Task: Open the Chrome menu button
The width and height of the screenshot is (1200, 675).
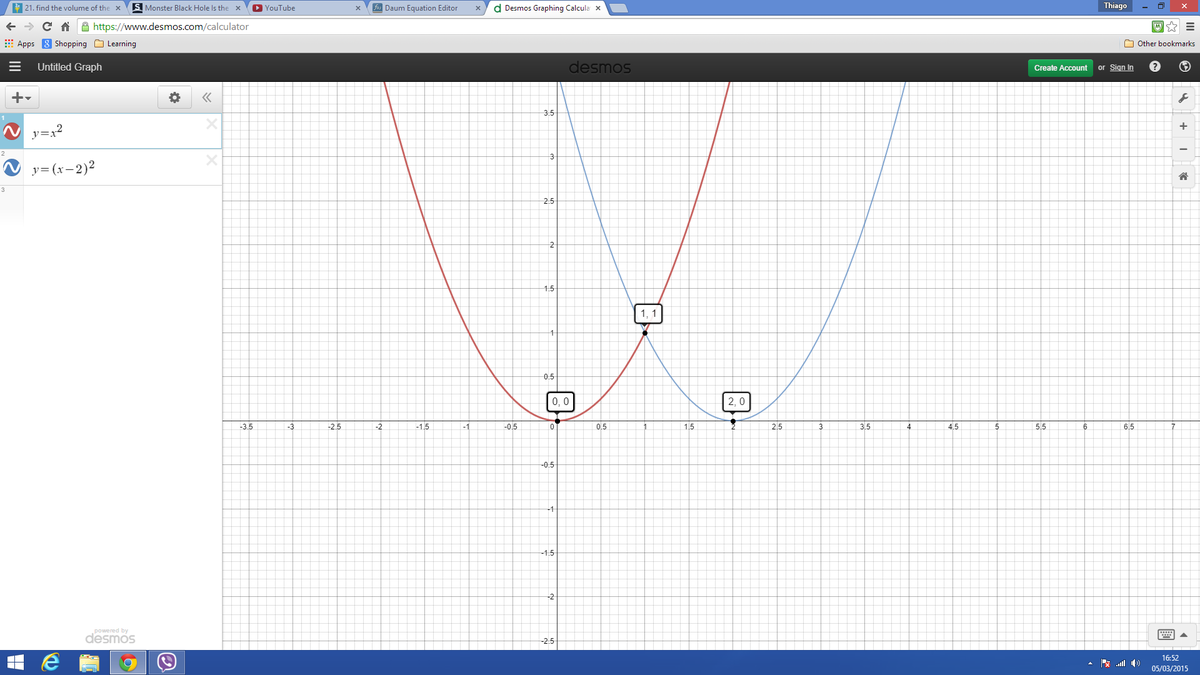Action: (1190, 27)
